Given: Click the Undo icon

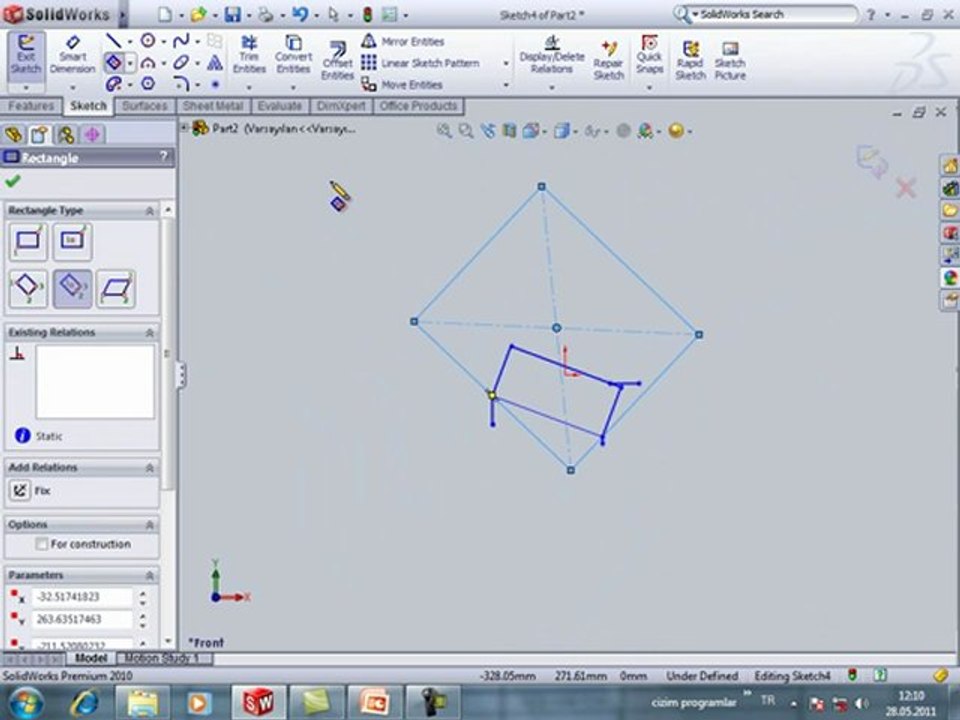Looking at the screenshot, I should coord(300,14).
